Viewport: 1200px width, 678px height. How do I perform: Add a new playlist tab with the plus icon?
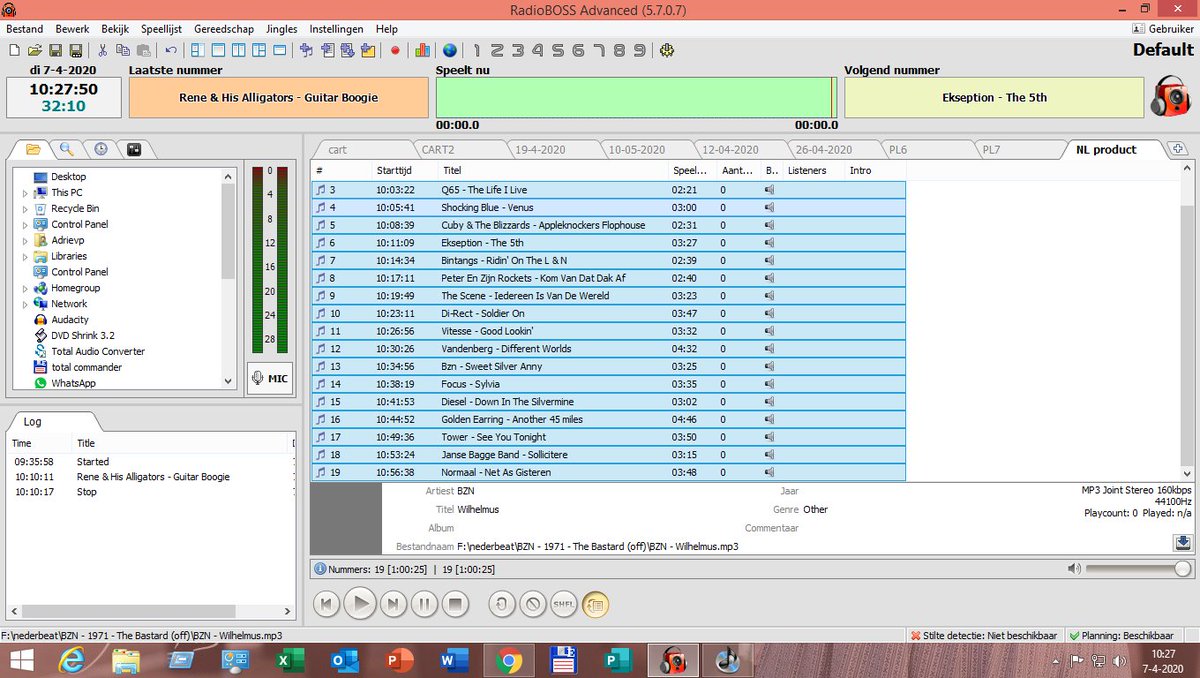pos(1177,149)
